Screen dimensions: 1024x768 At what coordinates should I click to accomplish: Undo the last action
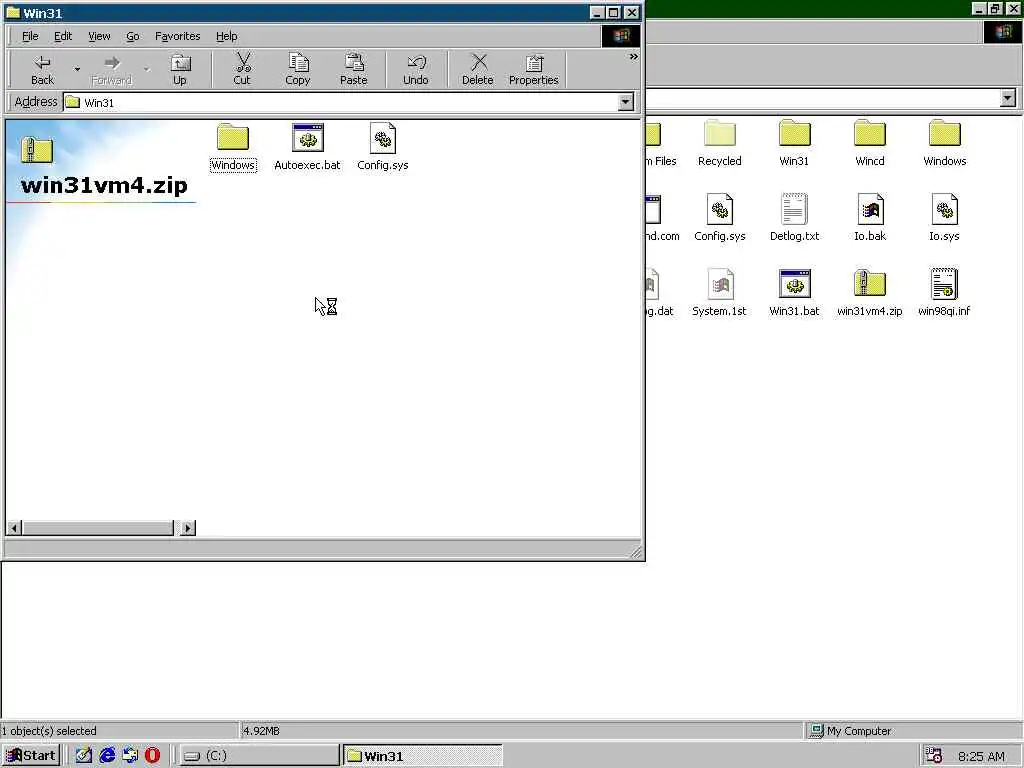tap(416, 70)
